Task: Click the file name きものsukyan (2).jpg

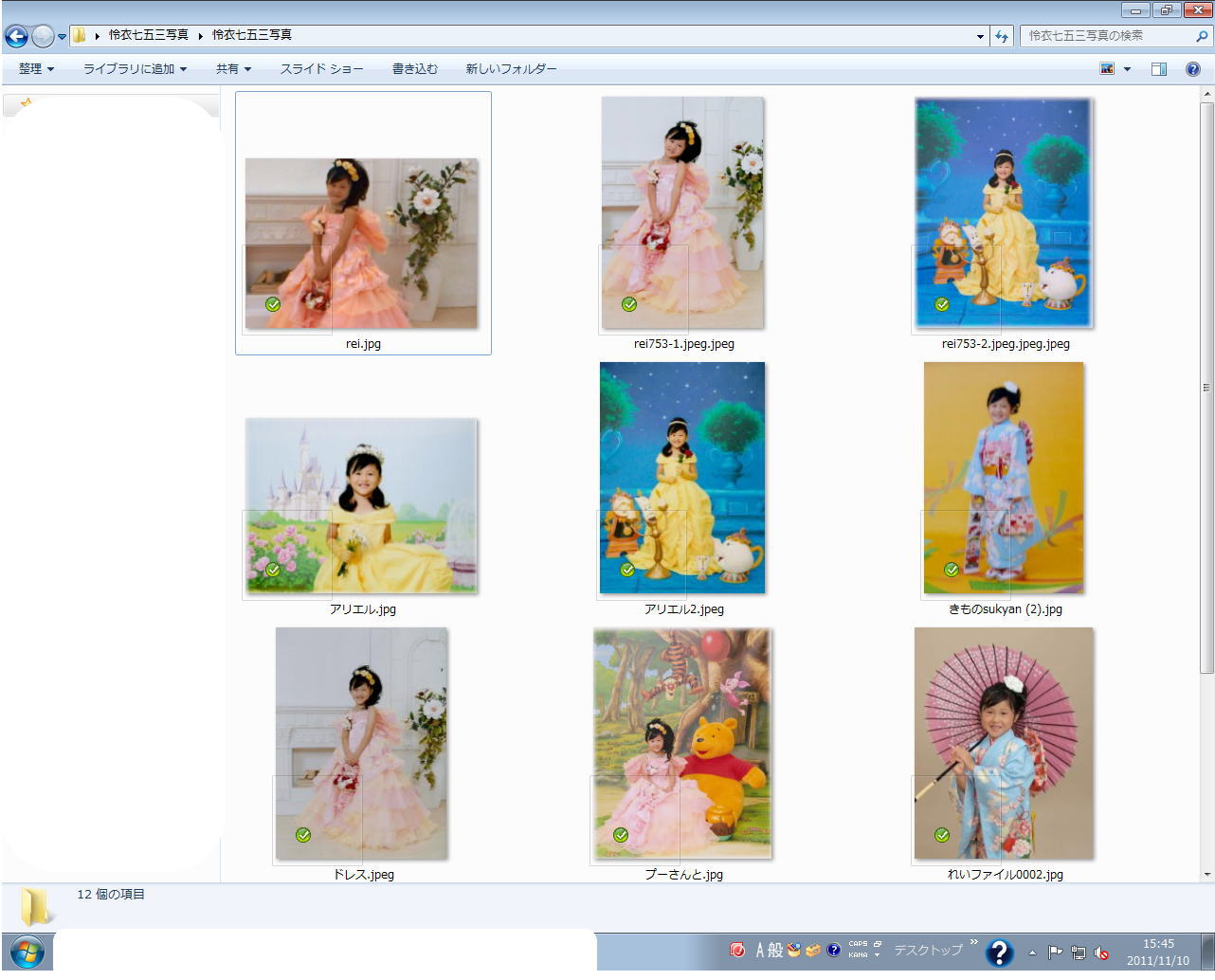Action: (1006, 609)
